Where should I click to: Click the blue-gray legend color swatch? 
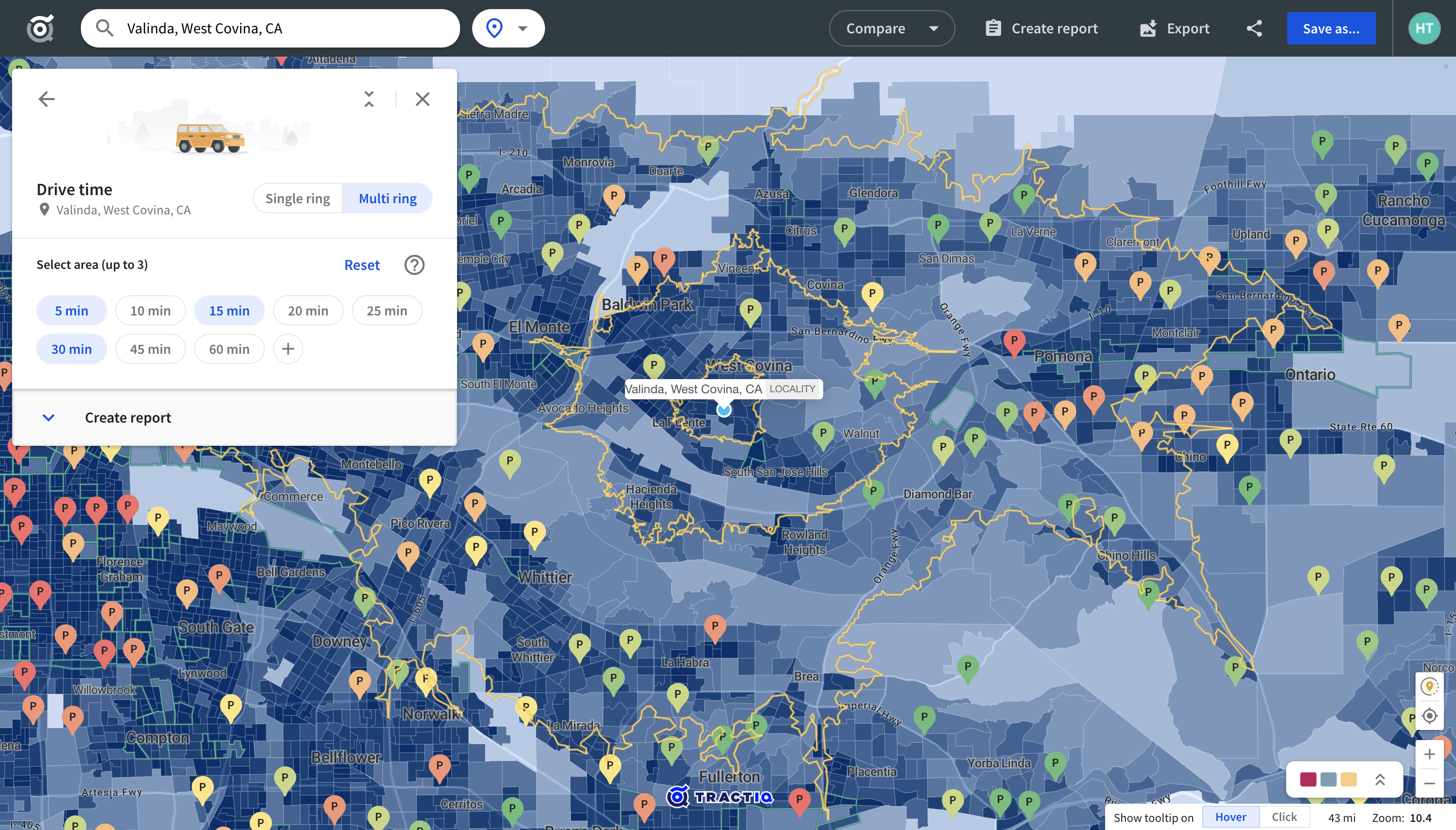point(1328,779)
